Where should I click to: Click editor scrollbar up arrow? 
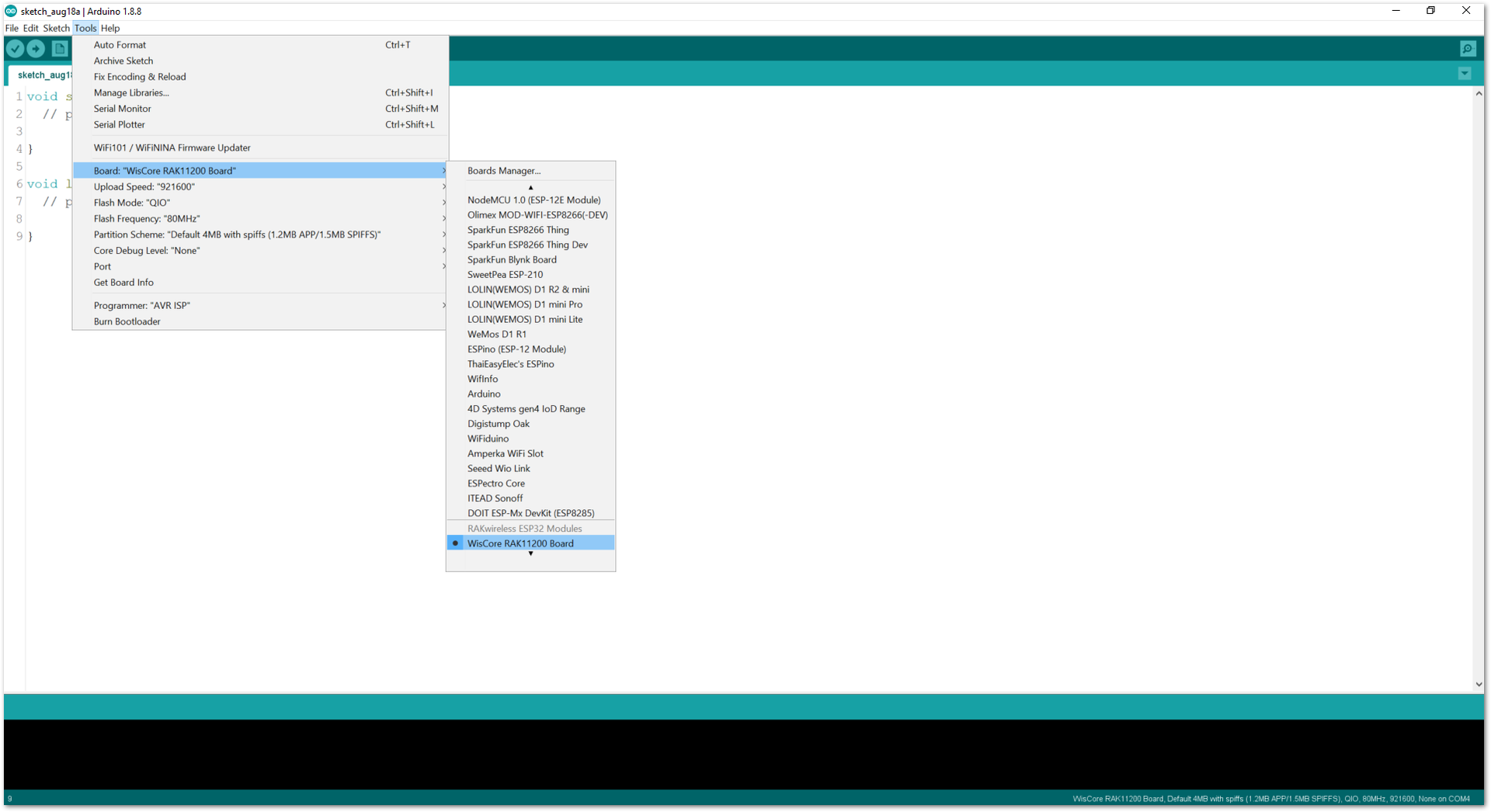point(1479,93)
